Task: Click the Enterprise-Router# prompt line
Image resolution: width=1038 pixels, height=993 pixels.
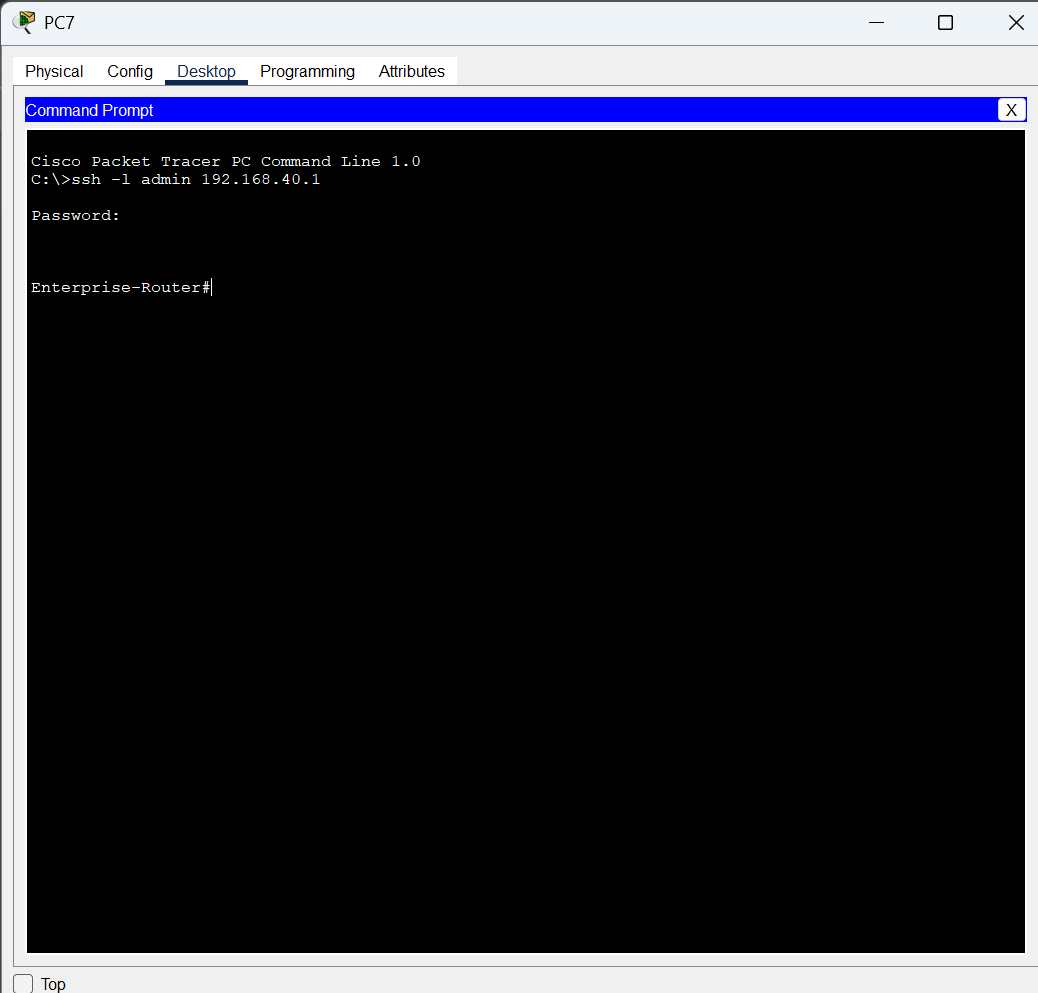Action: click(121, 287)
